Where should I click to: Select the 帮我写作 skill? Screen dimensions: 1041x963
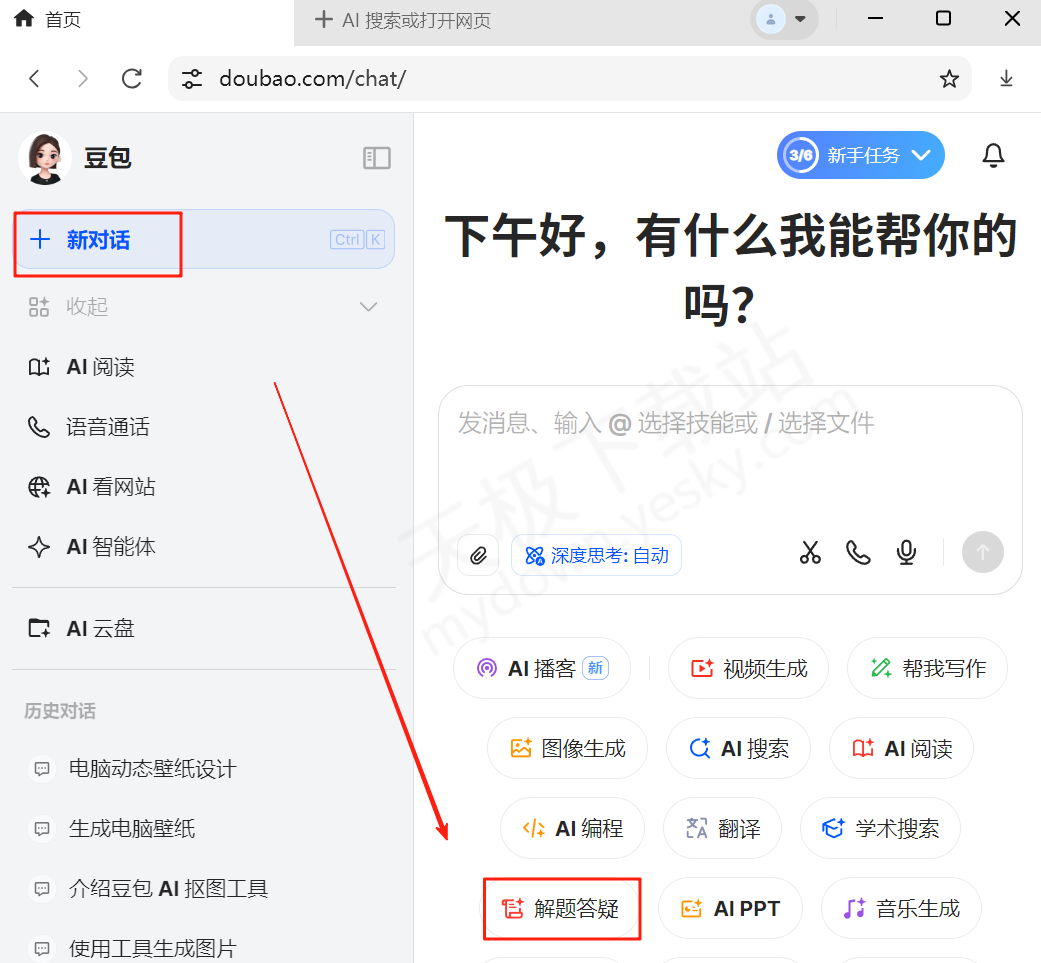point(927,668)
